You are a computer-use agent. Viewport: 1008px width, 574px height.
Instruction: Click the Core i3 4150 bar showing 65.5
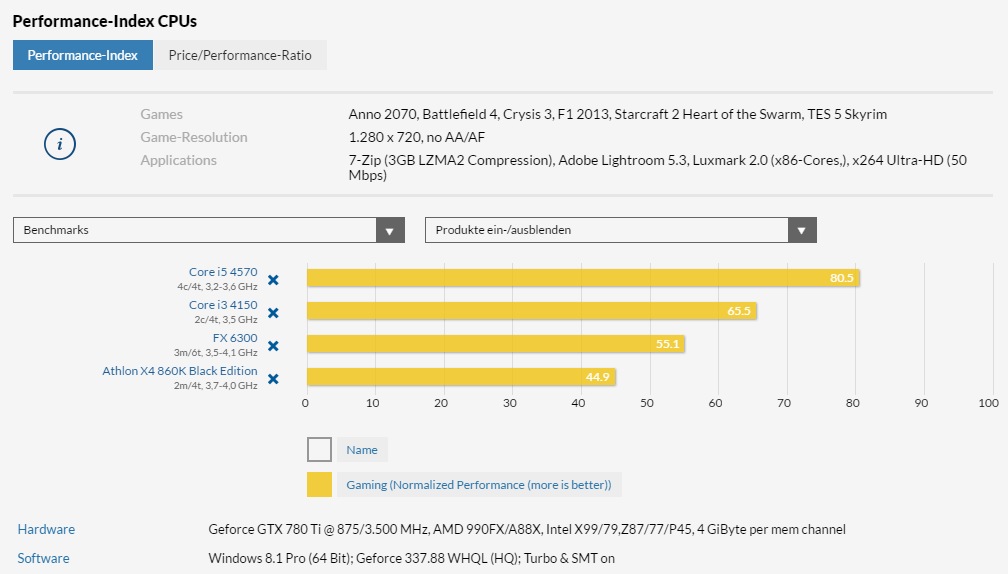pyautogui.click(x=532, y=311)
